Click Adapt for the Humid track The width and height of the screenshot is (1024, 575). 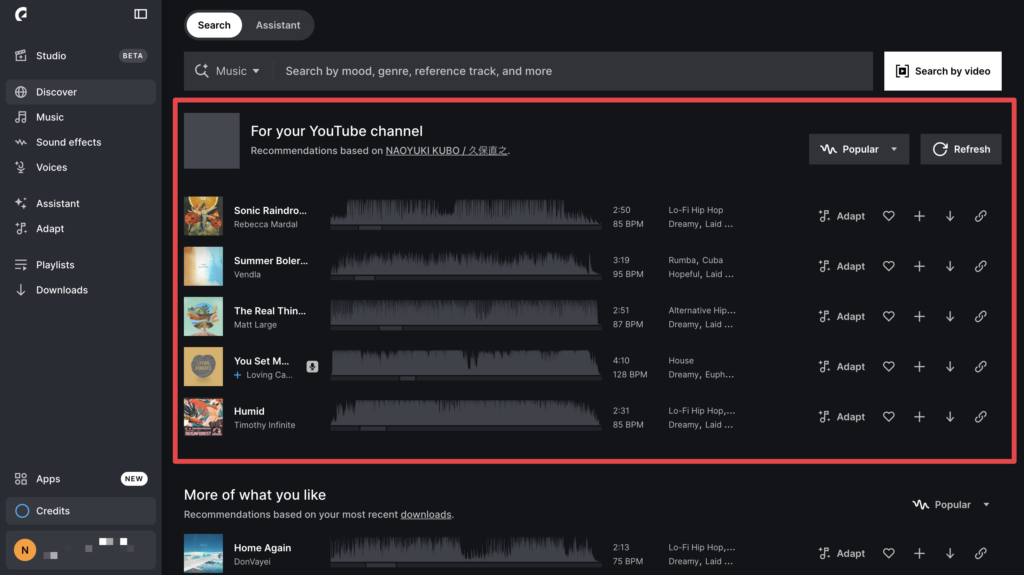point(841,417)
